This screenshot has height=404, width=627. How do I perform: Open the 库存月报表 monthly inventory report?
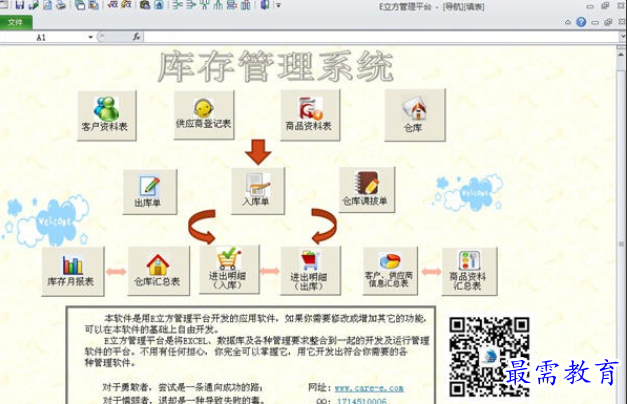click(73, 271)
